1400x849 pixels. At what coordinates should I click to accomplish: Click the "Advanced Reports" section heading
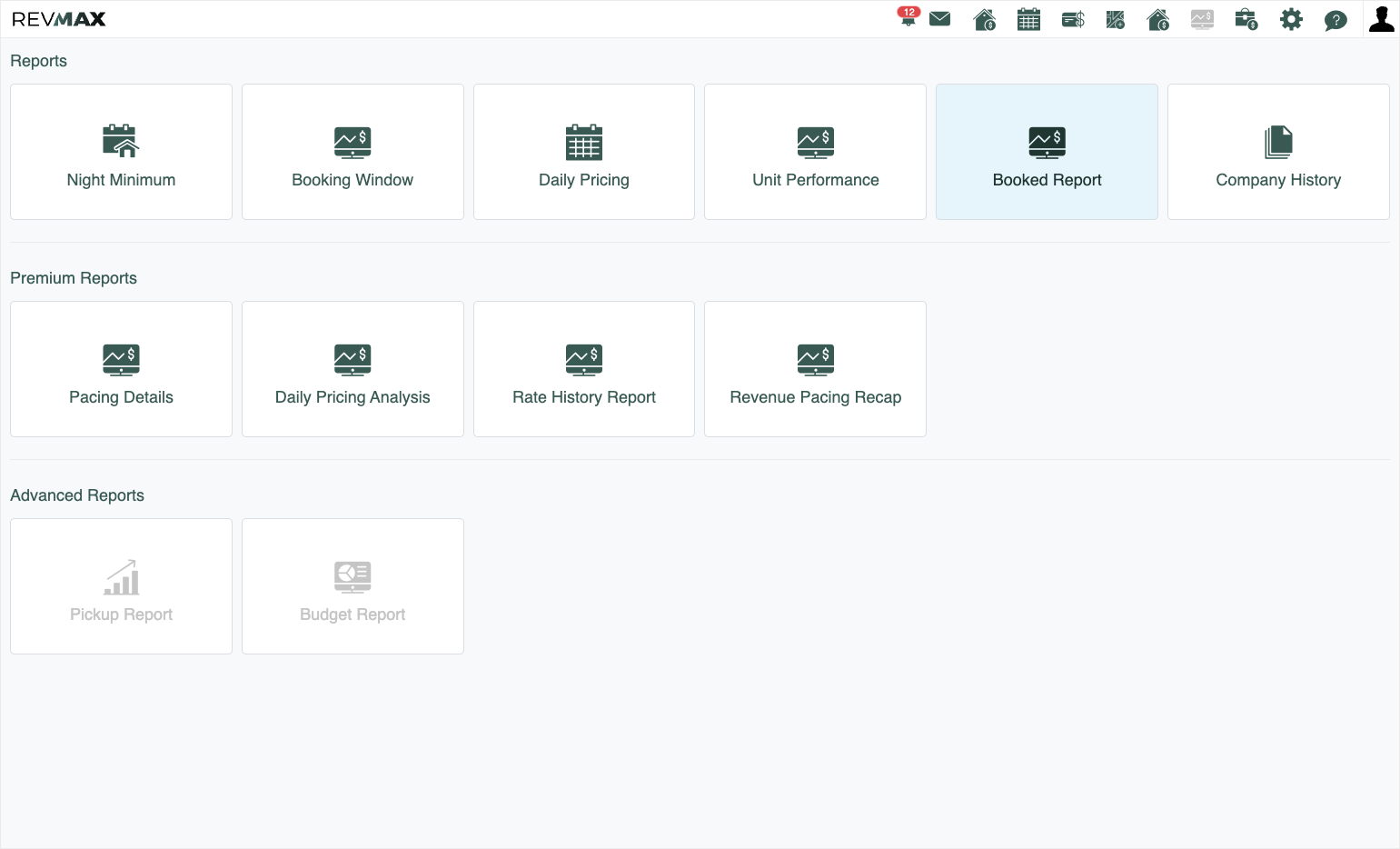tap(77, 495)
